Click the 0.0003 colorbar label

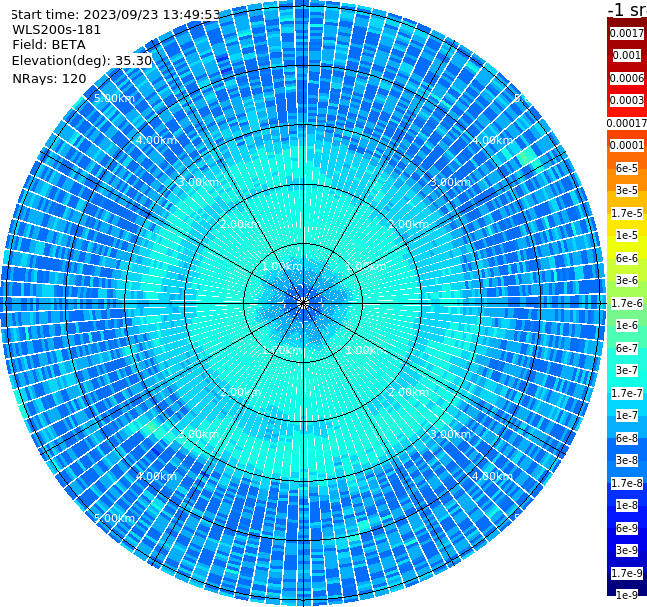(x=627, y=100)
